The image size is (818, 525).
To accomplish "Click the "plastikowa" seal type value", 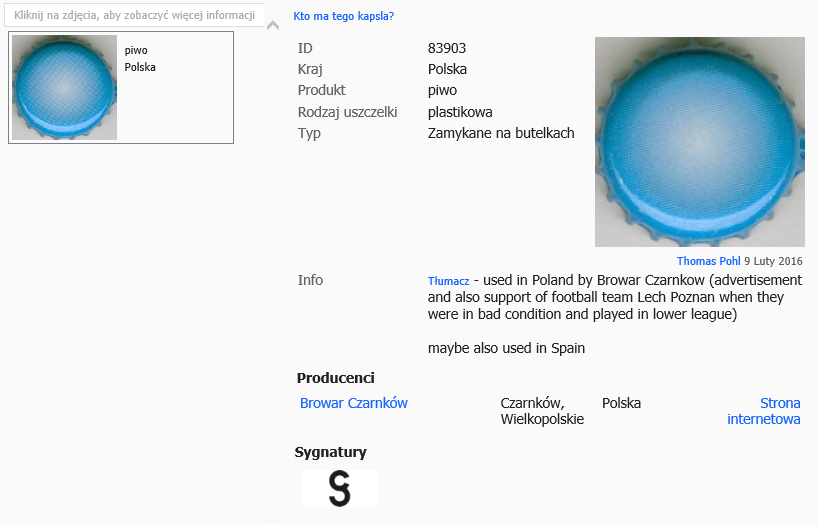I will point(460,112).
